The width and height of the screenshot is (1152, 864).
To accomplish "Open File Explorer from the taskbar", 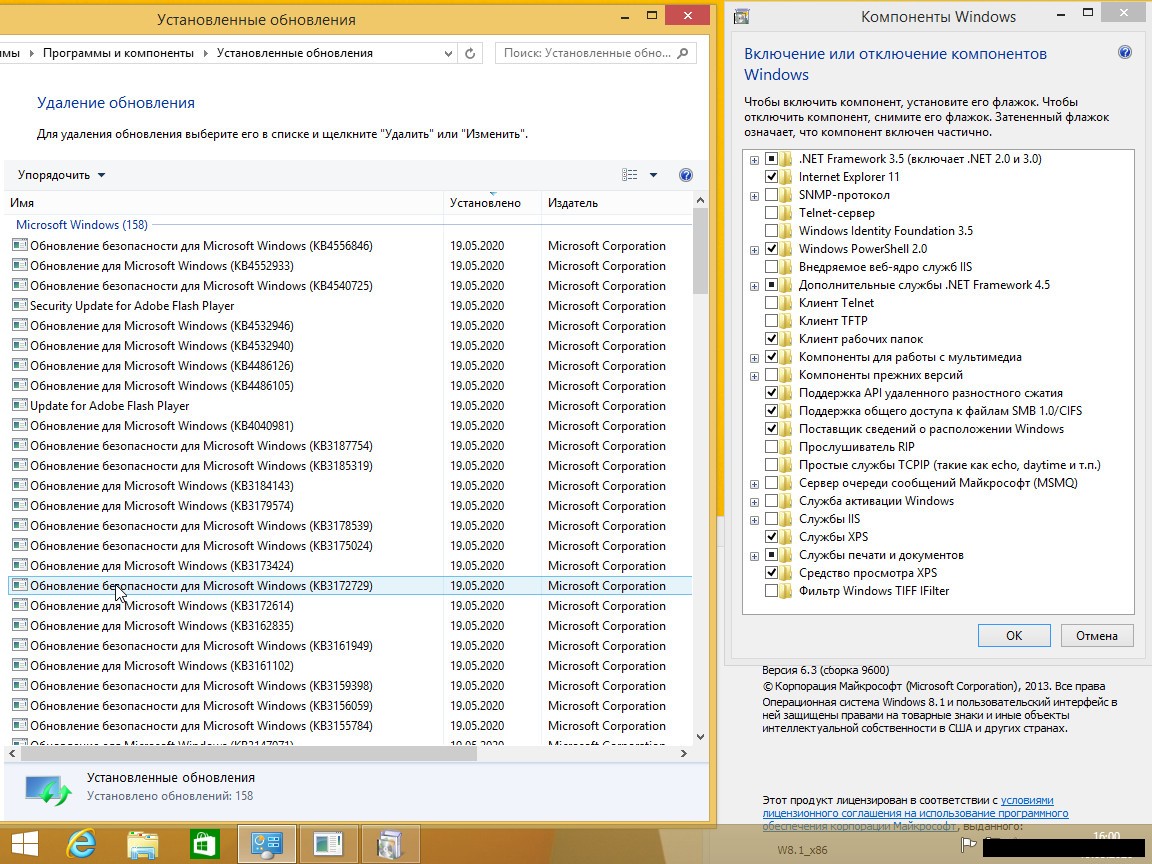I will [143, 845].
